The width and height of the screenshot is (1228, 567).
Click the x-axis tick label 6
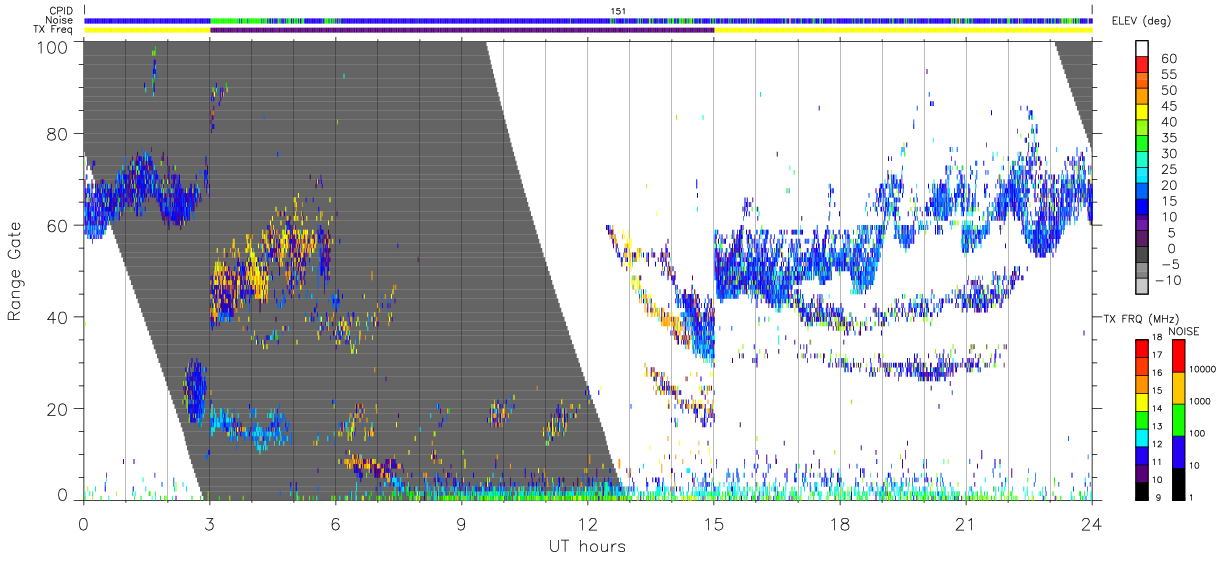(335, 524)
